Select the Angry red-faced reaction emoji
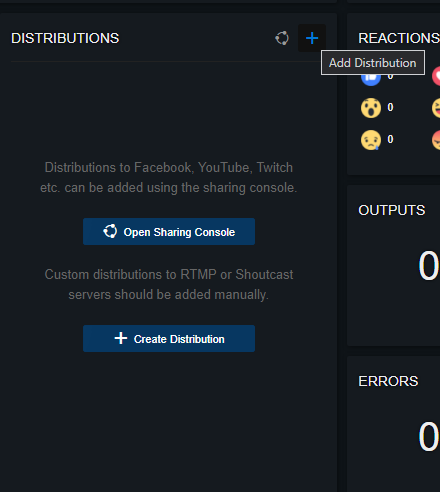This screenshot has height=492, width=440. pyautogui.click(x=436, y=140)
